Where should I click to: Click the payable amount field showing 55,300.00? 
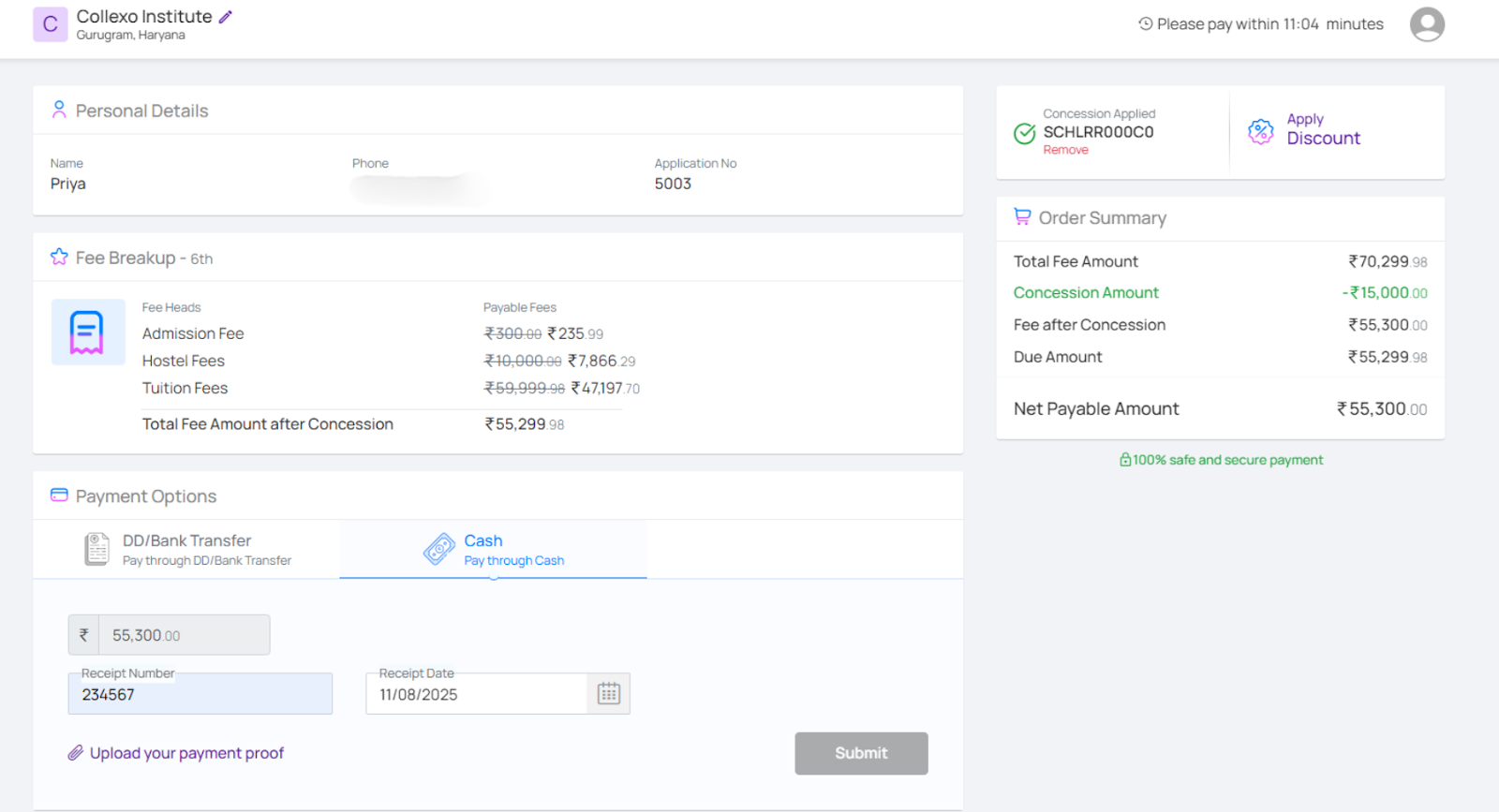tap(183, 635)
